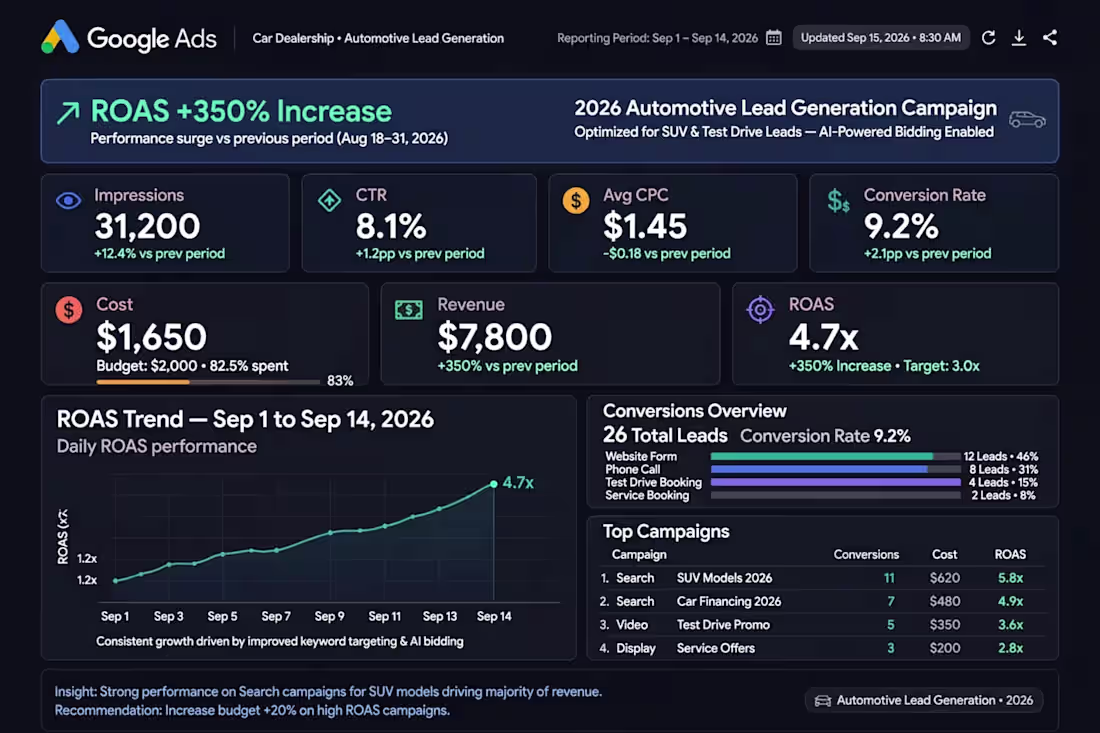Image resolution: width=1100 pixels, height=733 pixels.
Task: Click the Avg CPC dollar coin icon
Action: pos(576,201)
